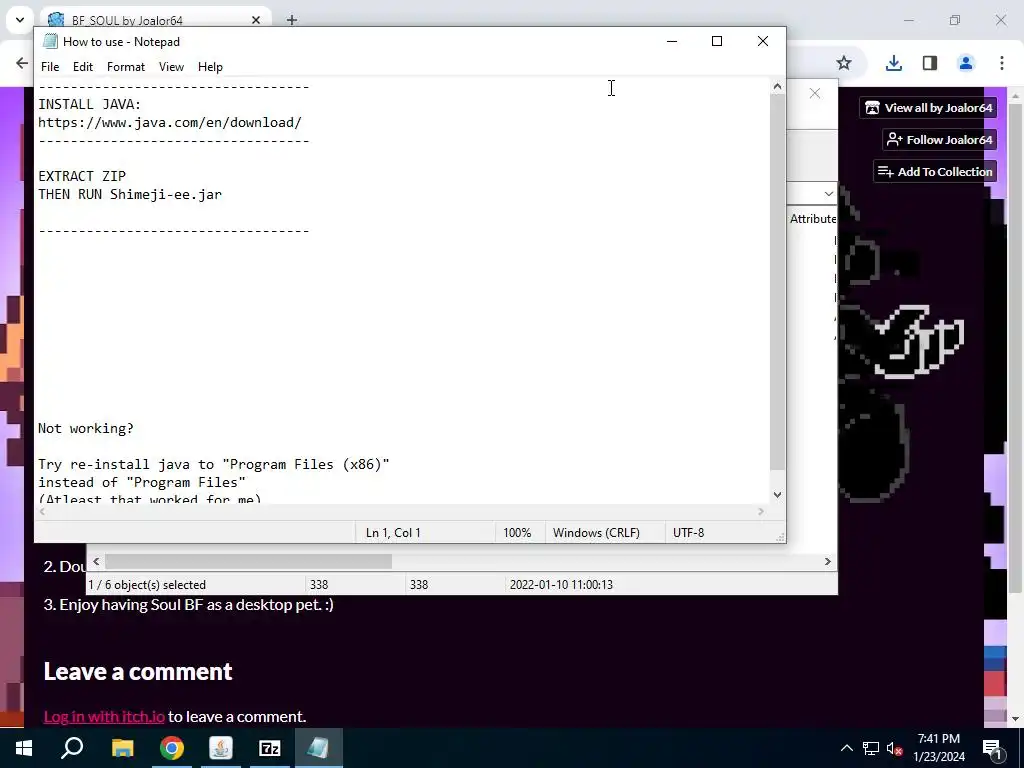The image size is (1024, 768).
Task: Click the 7-Zip horizontal scrollbar thumb
Action: [248, 562]
